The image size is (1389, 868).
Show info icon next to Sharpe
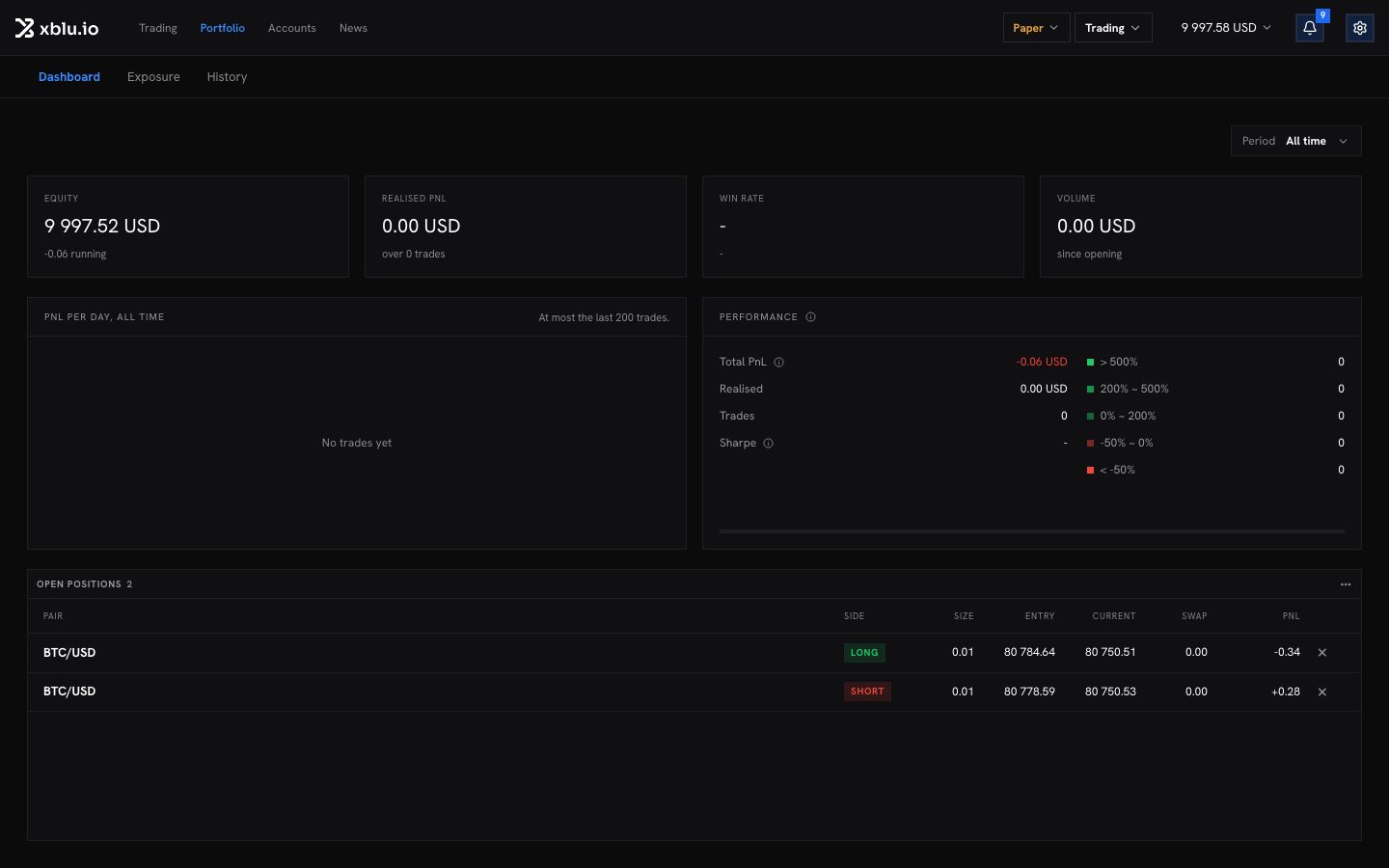click(768, 444)
